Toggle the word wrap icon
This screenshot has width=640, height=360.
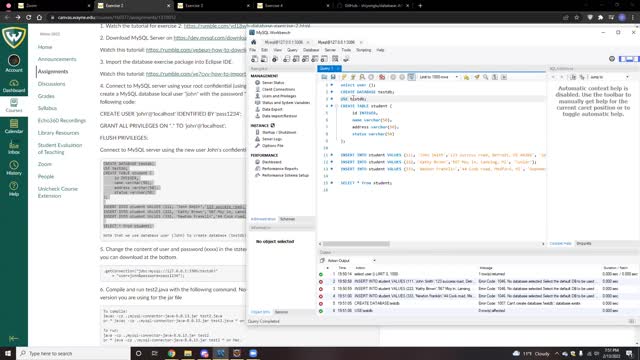tap(504, 77)
